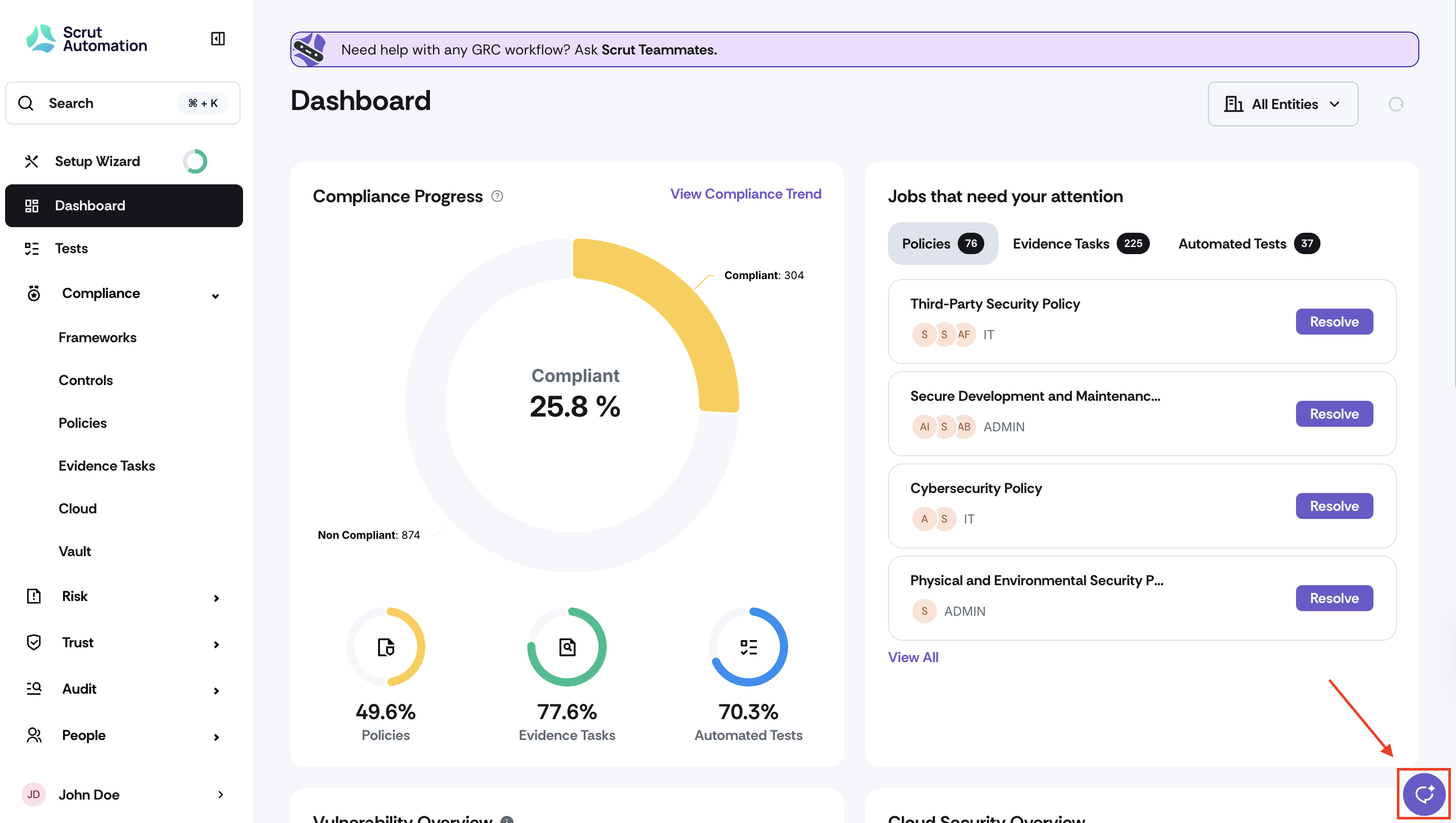
Task: Expand John Doe user menu
Action: (x=221, y=794)
